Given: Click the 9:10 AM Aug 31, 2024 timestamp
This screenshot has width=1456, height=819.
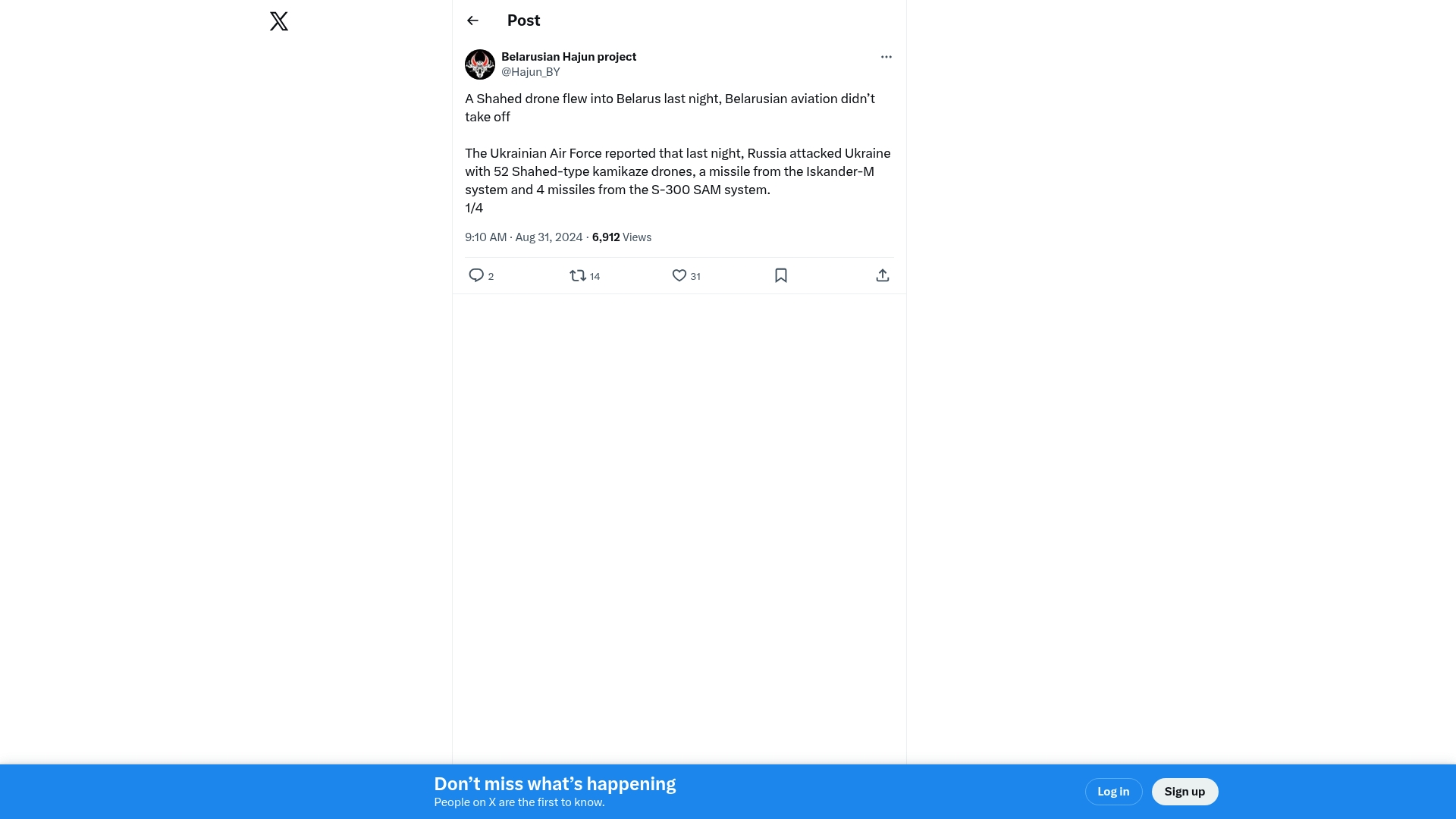Looking at the screenshot, I should 524,237.
